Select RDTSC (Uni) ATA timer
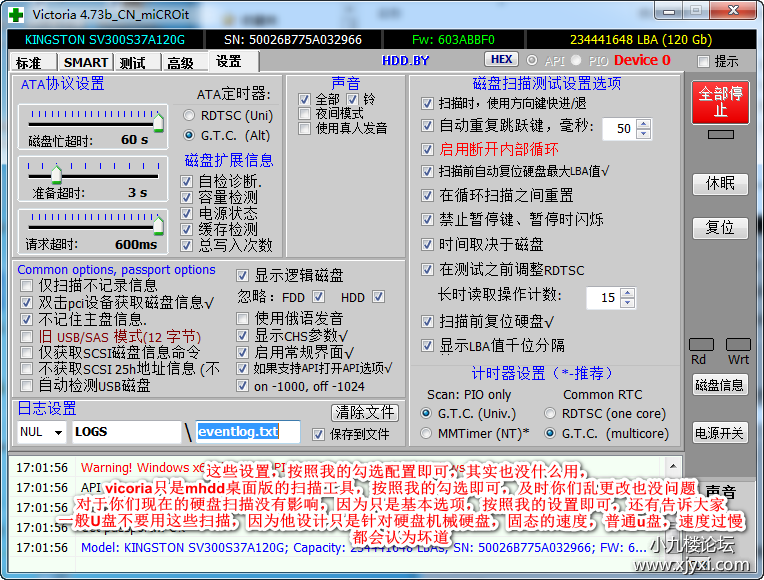The width and height of the screenshot is (764, 580). click(189, 116)
